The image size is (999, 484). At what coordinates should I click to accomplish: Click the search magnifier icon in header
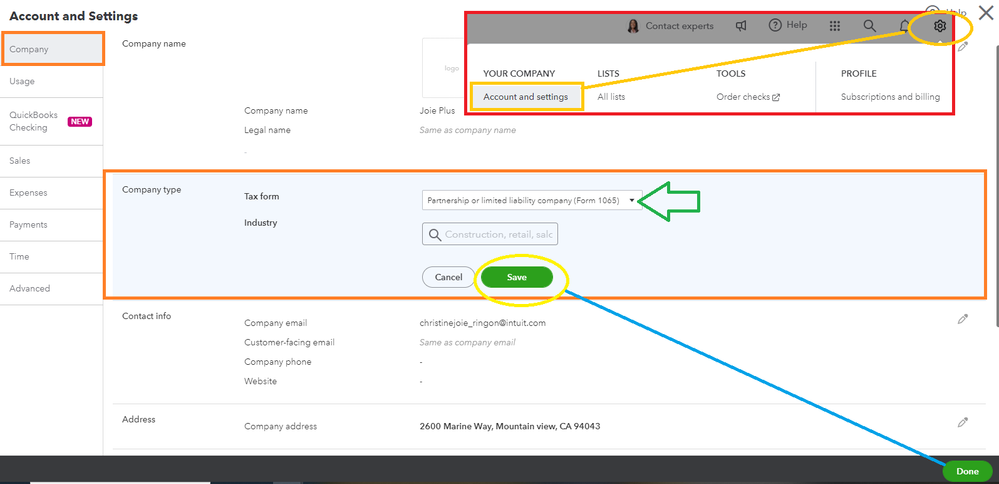870,26
